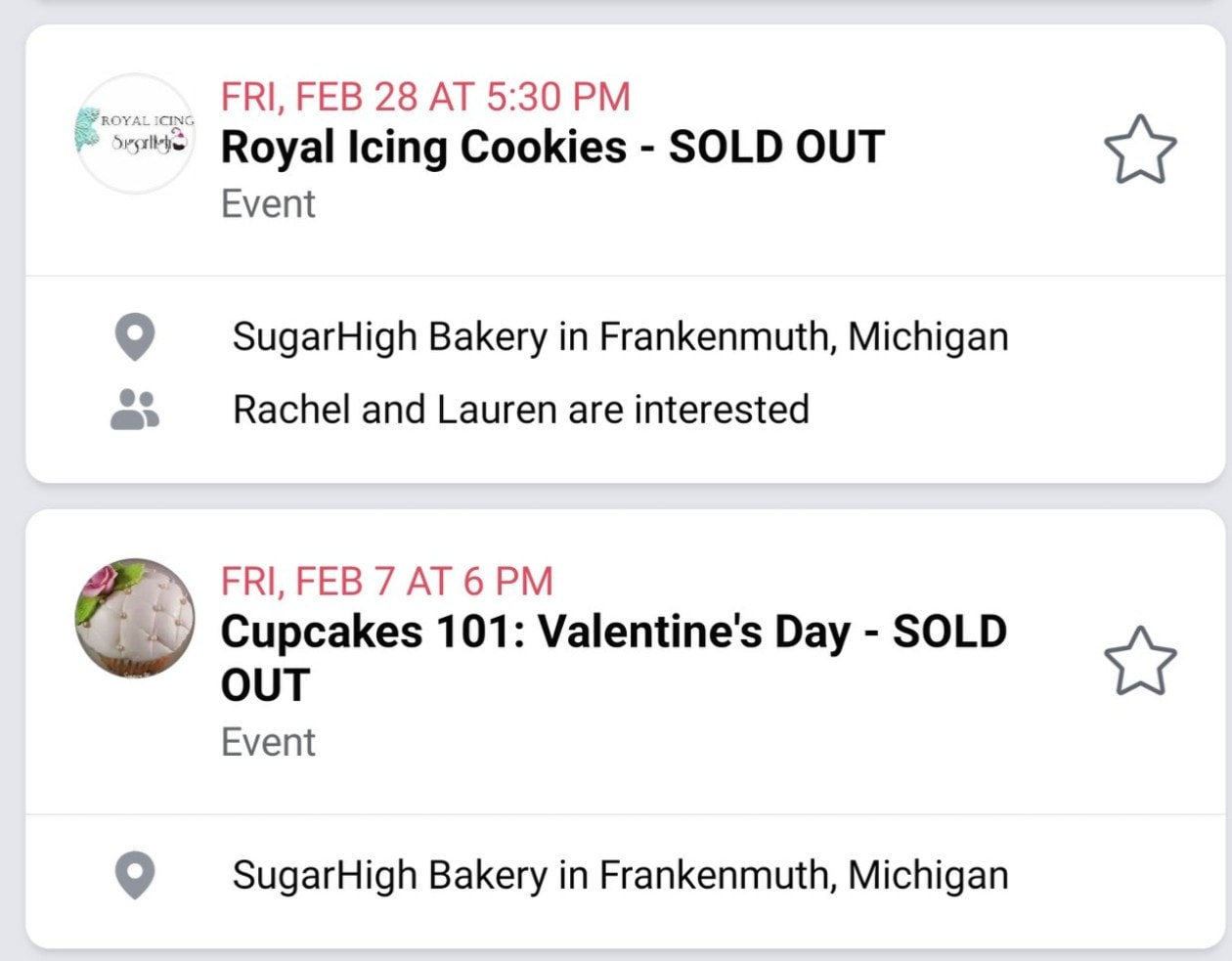Click the Event label under Cupcakes 101
Viewport: 1232px width, 961px height.
coord(268,742)
